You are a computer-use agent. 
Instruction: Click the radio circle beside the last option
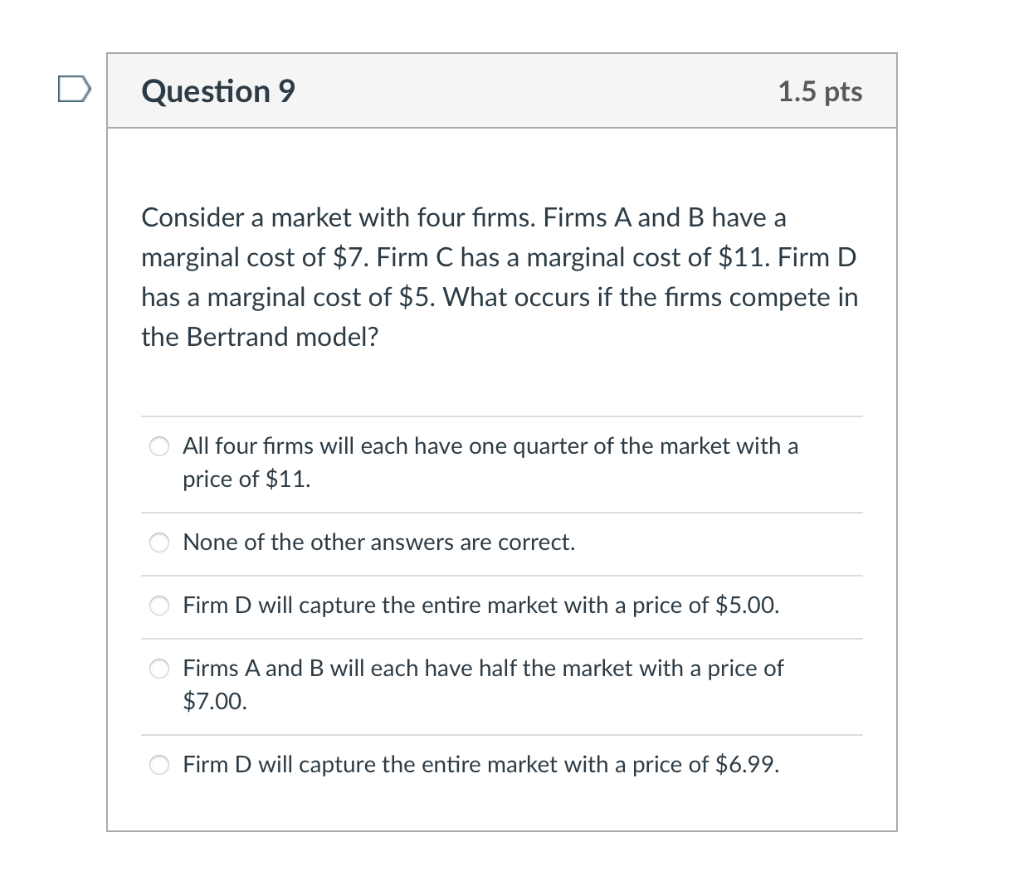tap(159, 764)
